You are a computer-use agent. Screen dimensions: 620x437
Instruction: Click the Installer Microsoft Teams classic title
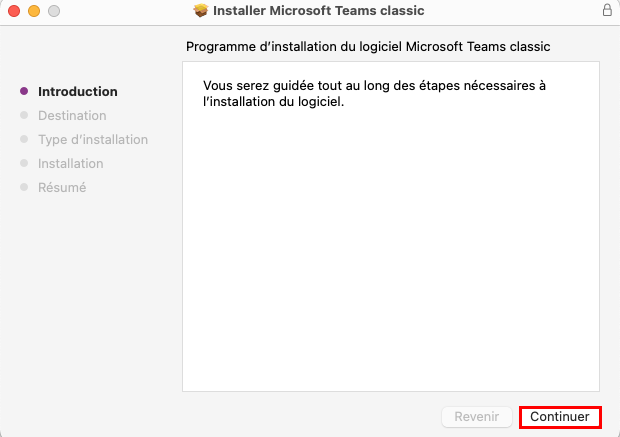(x=318, y=10)
